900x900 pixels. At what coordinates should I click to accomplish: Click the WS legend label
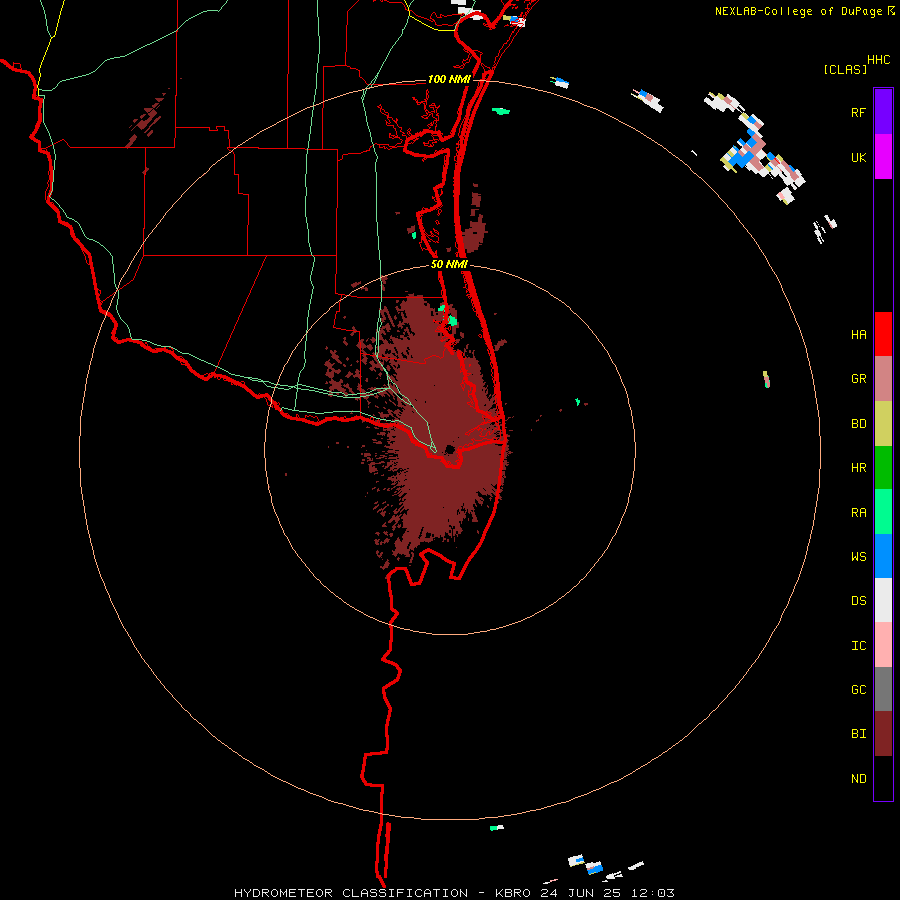coord(858,557)
